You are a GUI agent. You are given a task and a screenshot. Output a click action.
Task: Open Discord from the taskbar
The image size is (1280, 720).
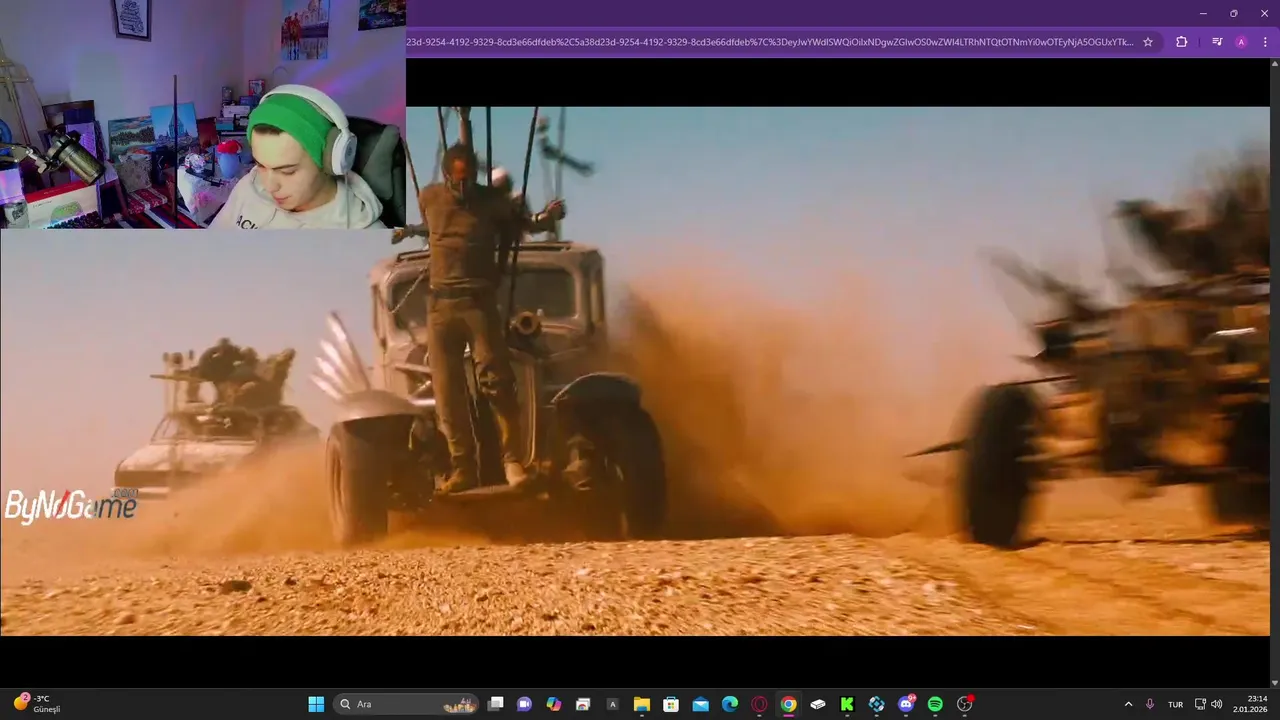[906, 704]
